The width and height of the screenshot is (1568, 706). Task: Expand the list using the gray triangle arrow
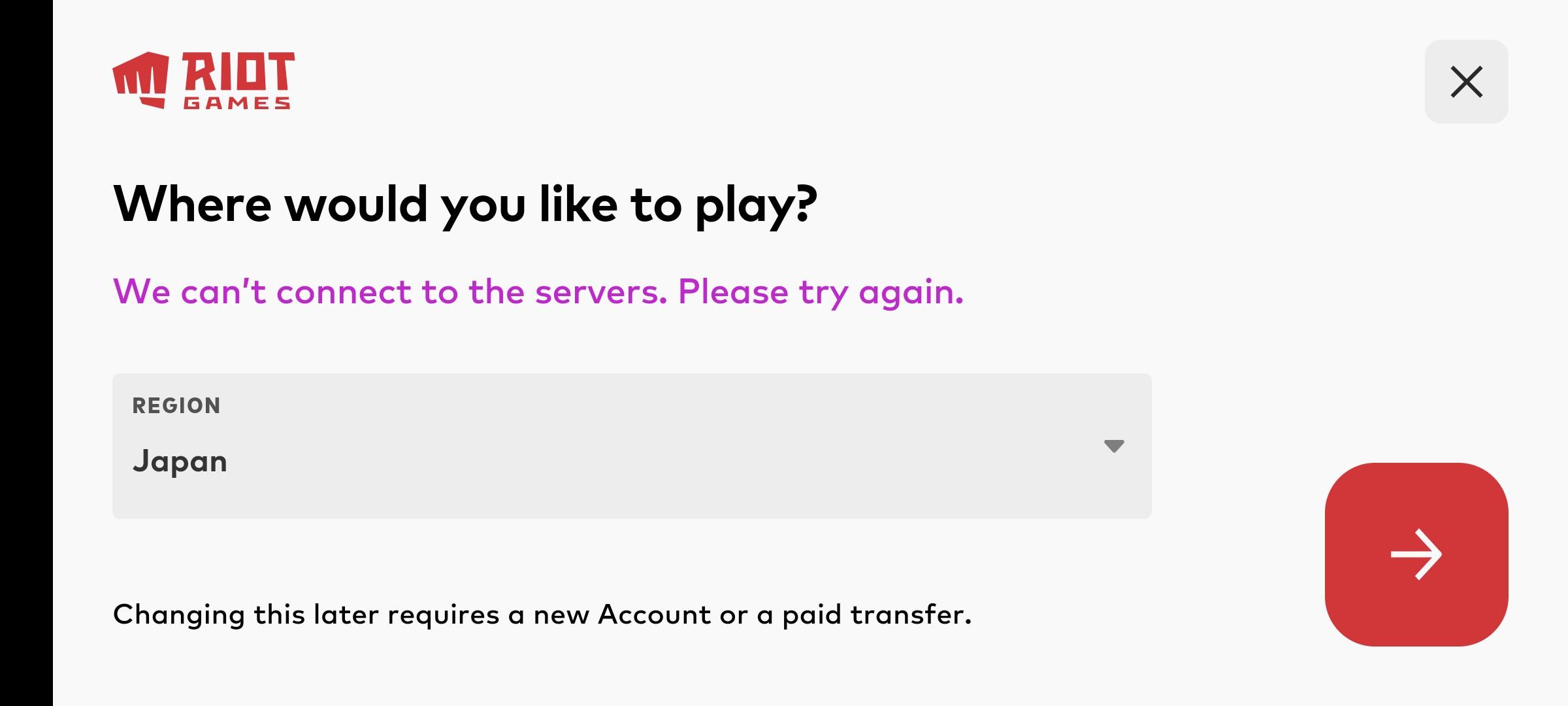point(1114,446)
